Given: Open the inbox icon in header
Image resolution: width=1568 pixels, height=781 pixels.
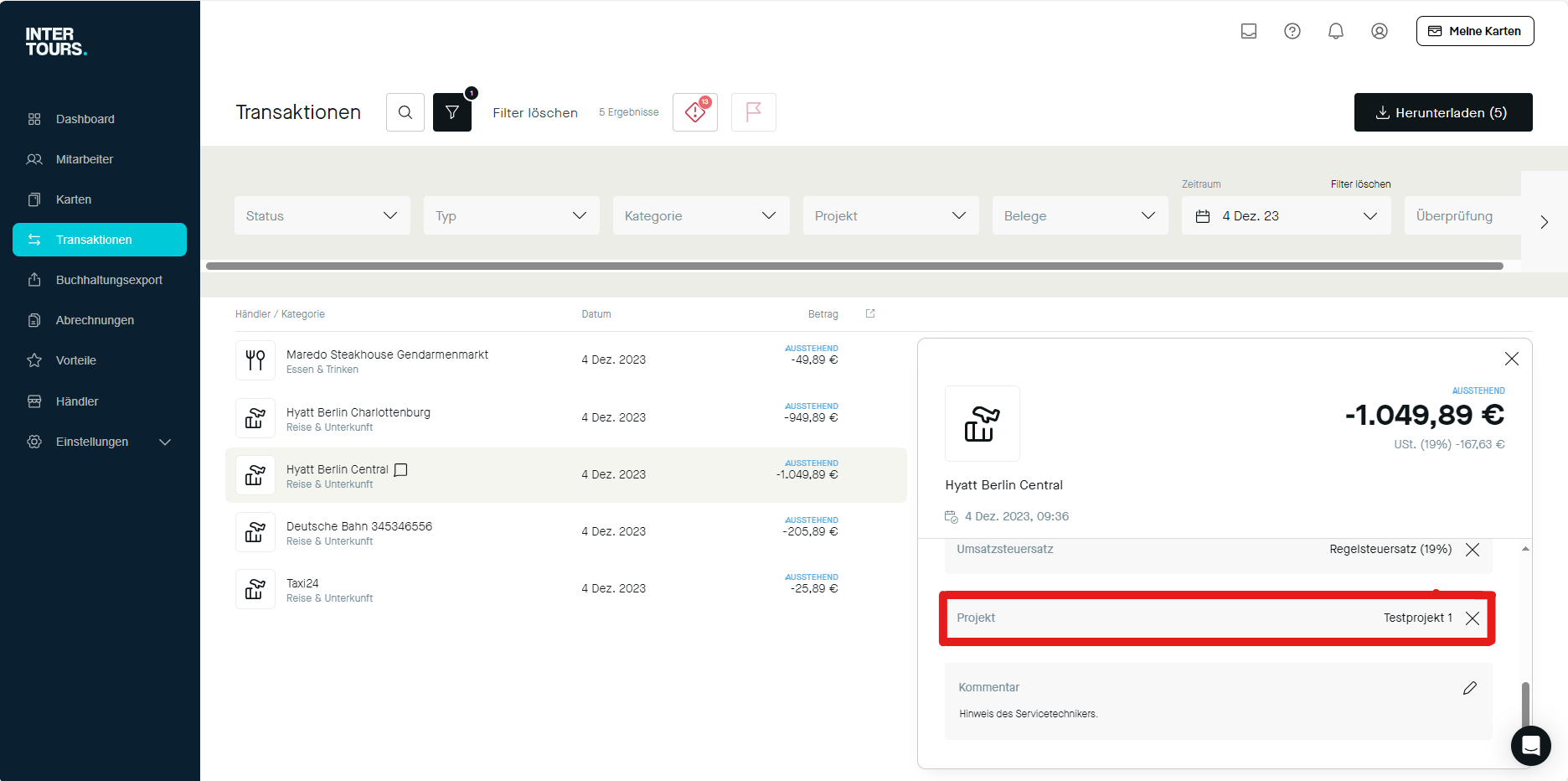Looking at the screenshot, I should tap(1249, 31).
